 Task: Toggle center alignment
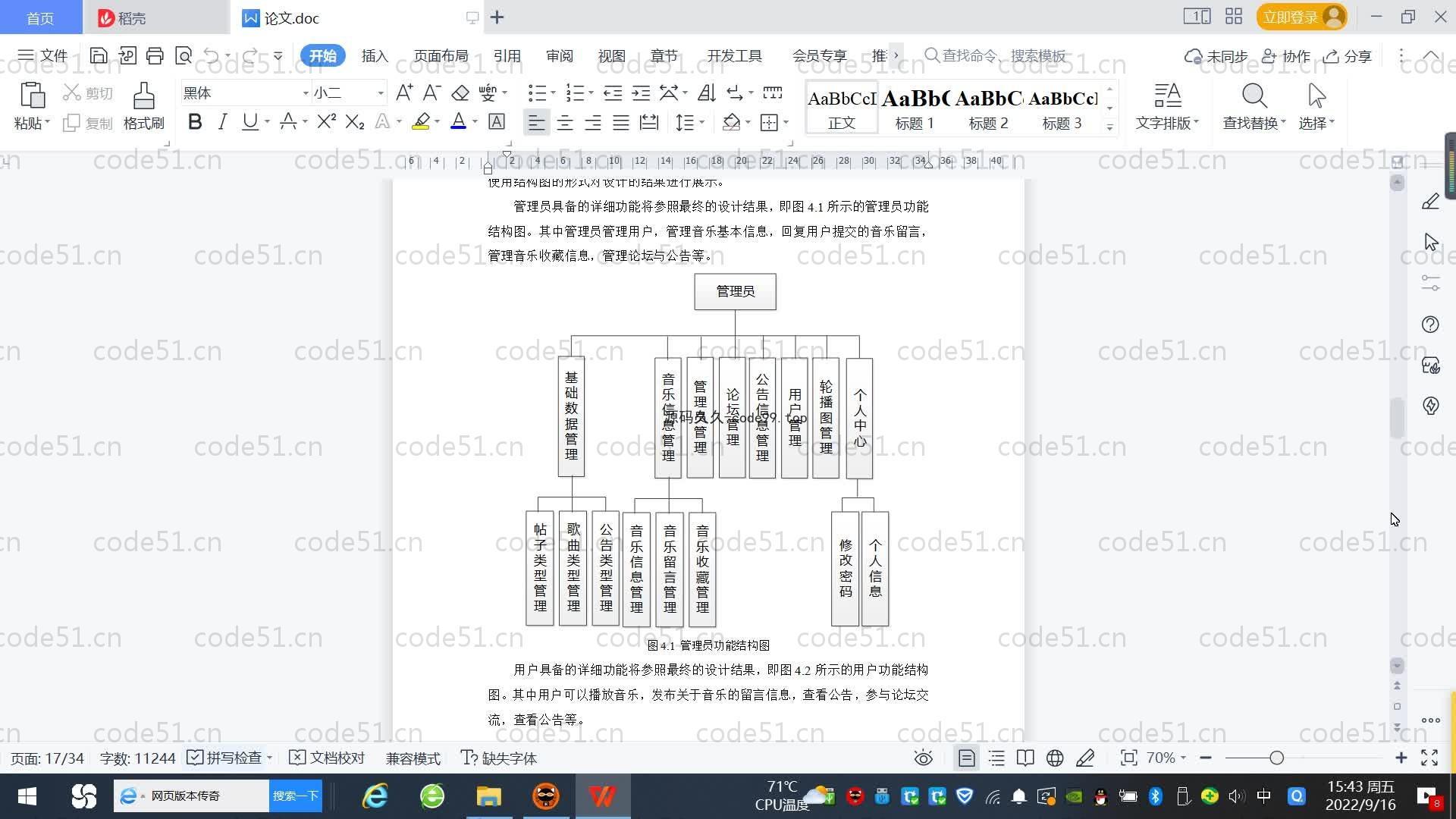pyautogui.click(x=565, y=122)
